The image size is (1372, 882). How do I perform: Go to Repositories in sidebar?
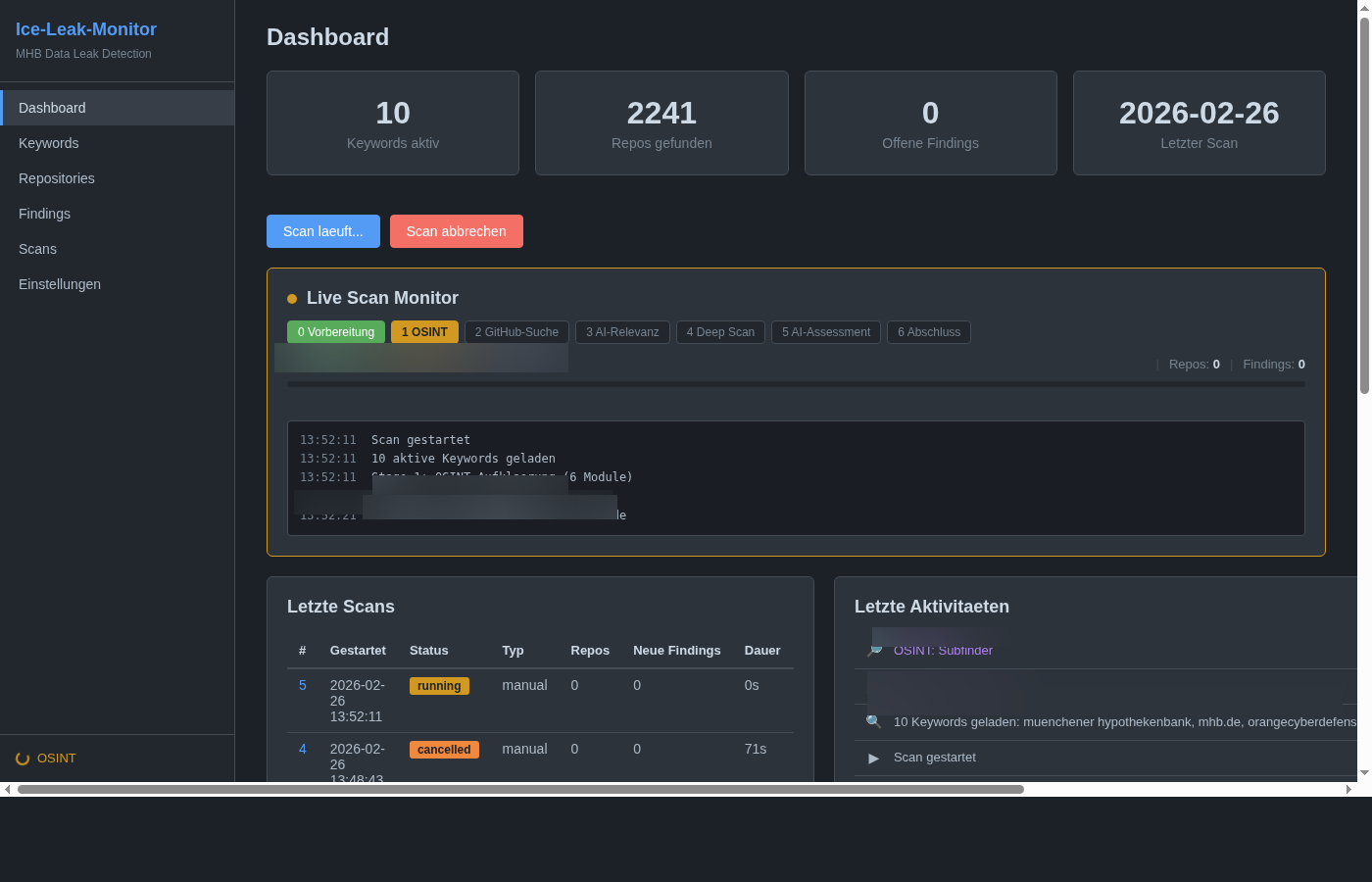117,178
